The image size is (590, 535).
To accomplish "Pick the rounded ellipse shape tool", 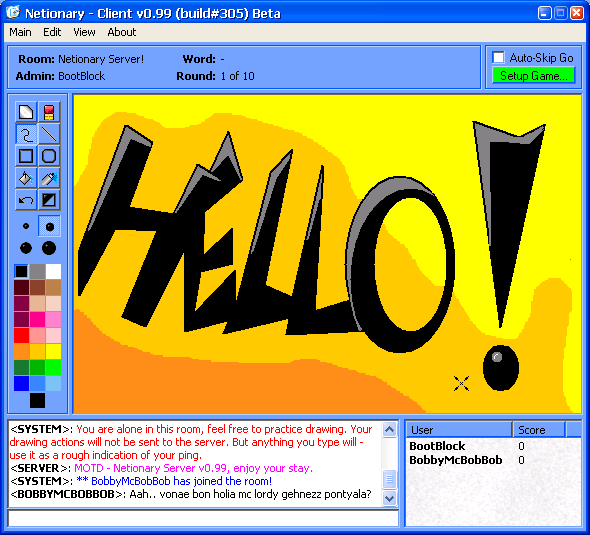I will (x=49, y=156).
